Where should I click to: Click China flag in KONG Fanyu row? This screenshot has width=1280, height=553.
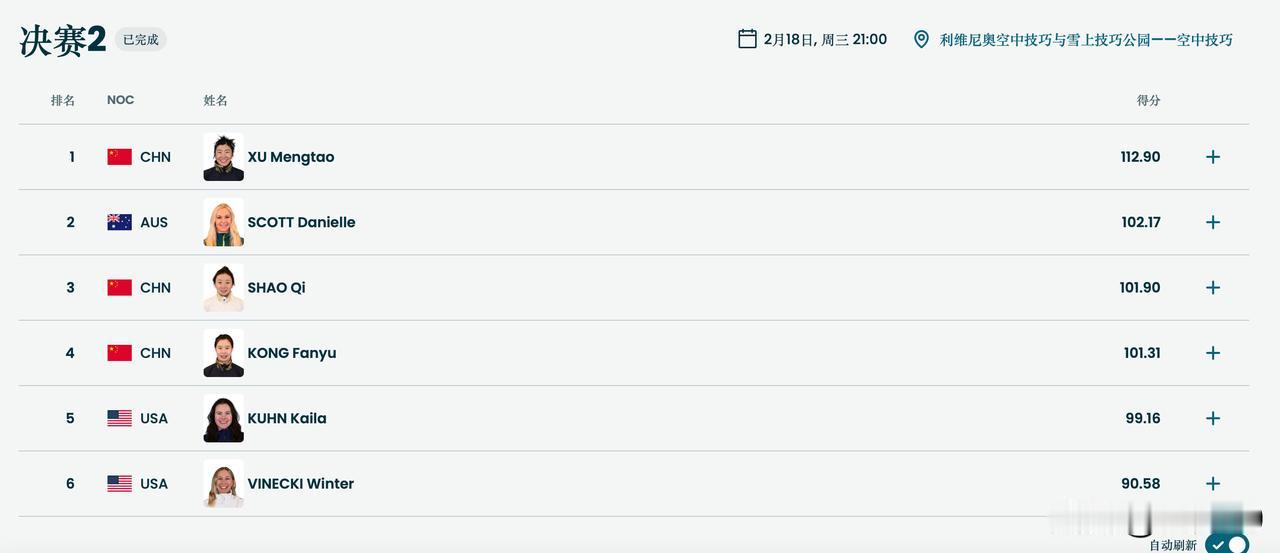[x=120, y=353]
